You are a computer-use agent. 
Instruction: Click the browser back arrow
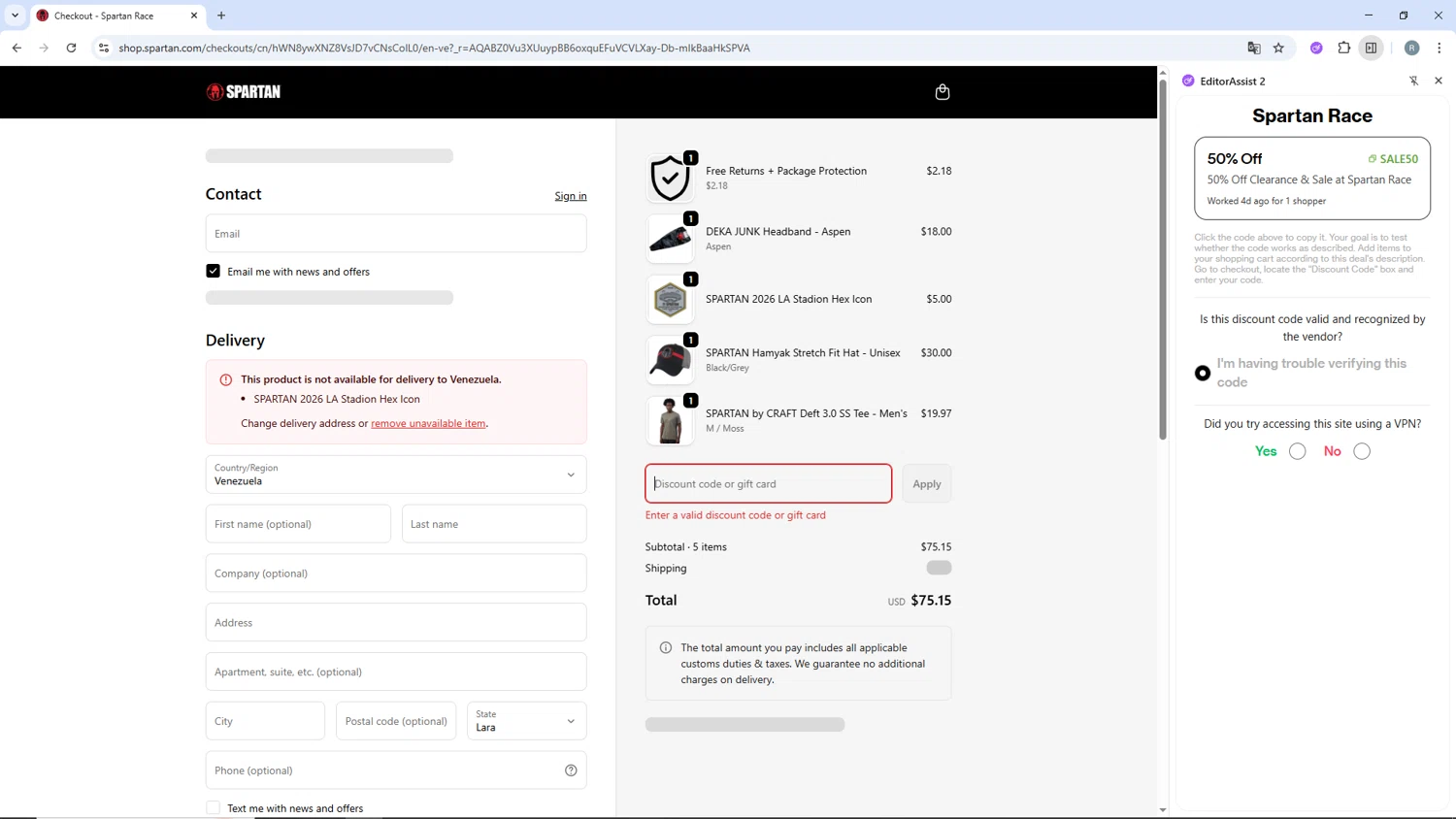[17, 48]
